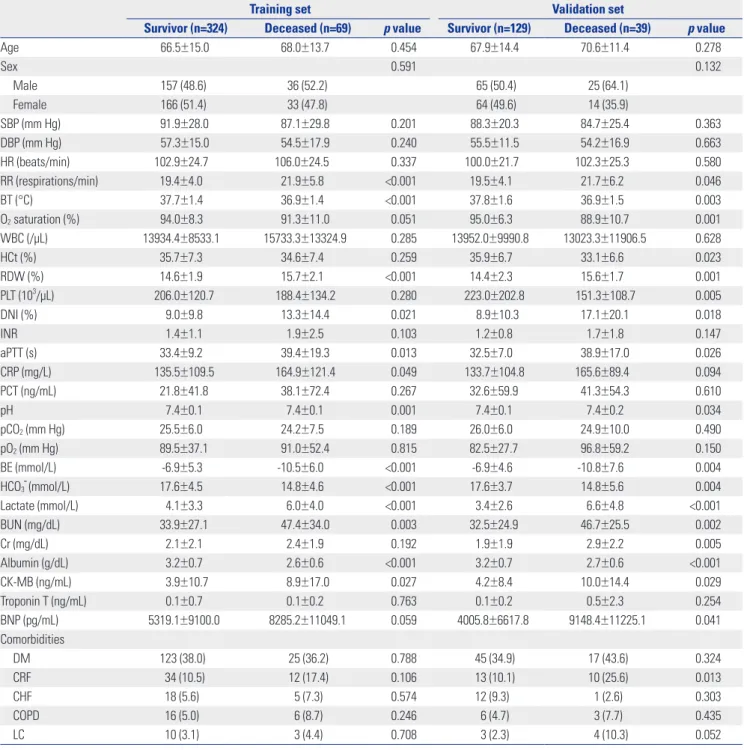The height and width of the screenshot is (750, 744).
Task: Select the 'LC' row label
Action: [19, 736]
